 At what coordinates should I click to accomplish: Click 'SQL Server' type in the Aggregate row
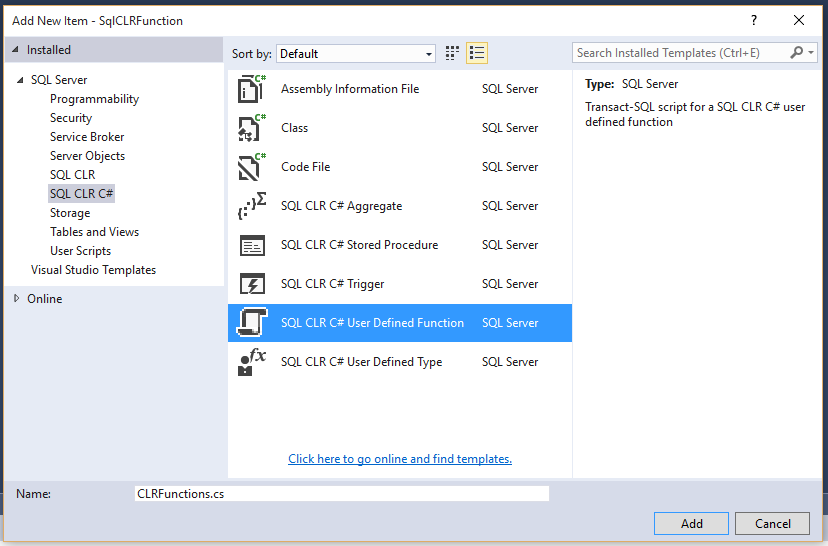[510, 206]
